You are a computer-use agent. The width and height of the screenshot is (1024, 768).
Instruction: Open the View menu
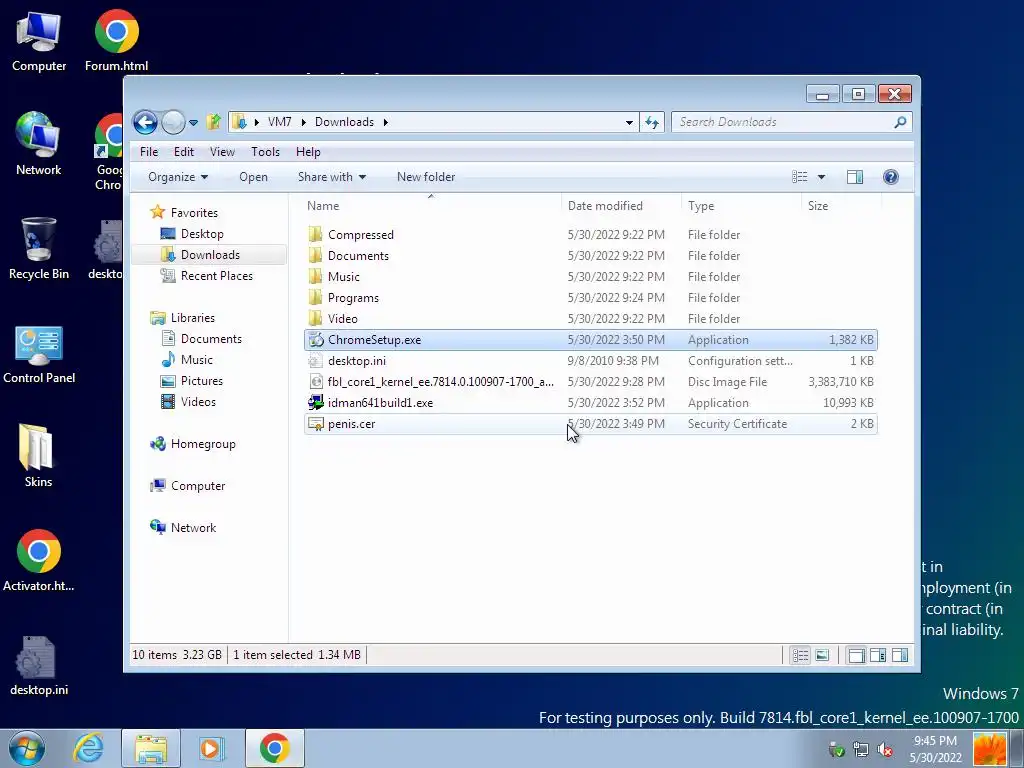pos(222,152)
